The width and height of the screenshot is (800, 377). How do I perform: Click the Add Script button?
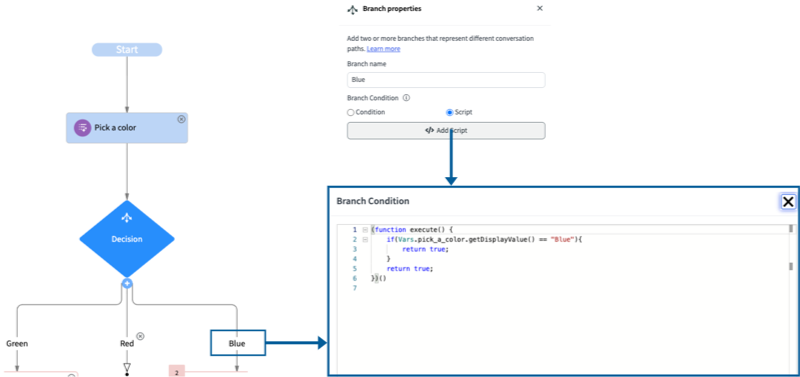point(446,131)
